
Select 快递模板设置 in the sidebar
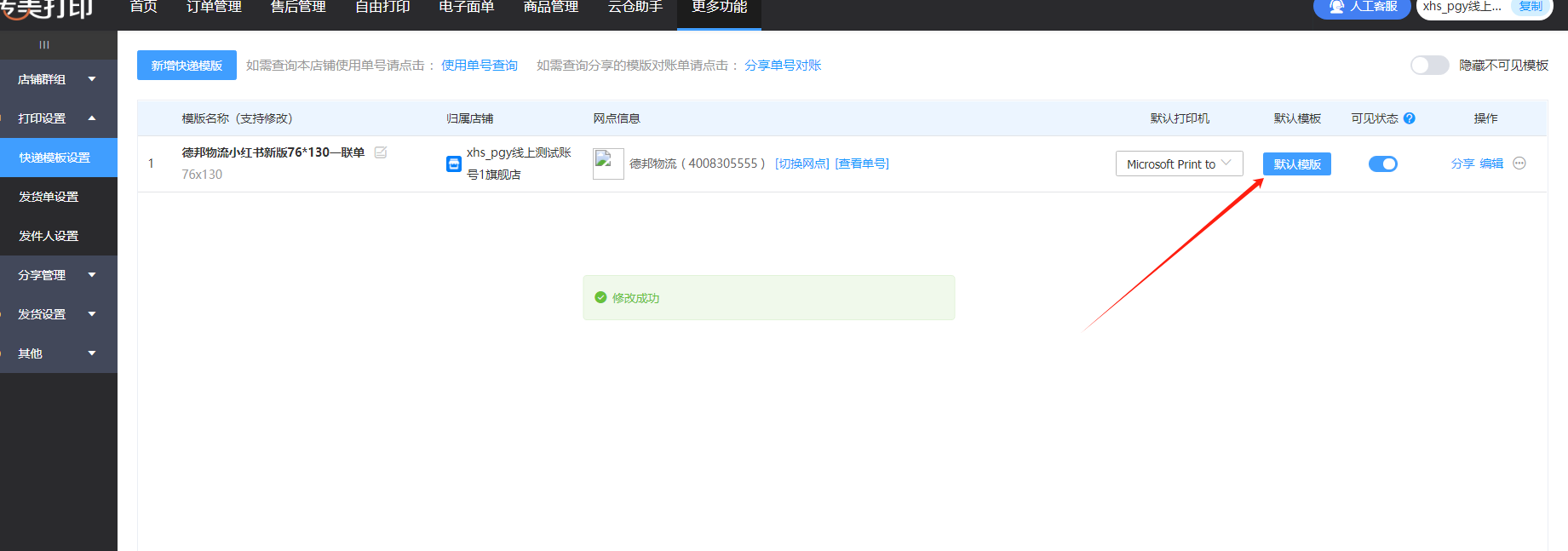[x=59, y=158]
